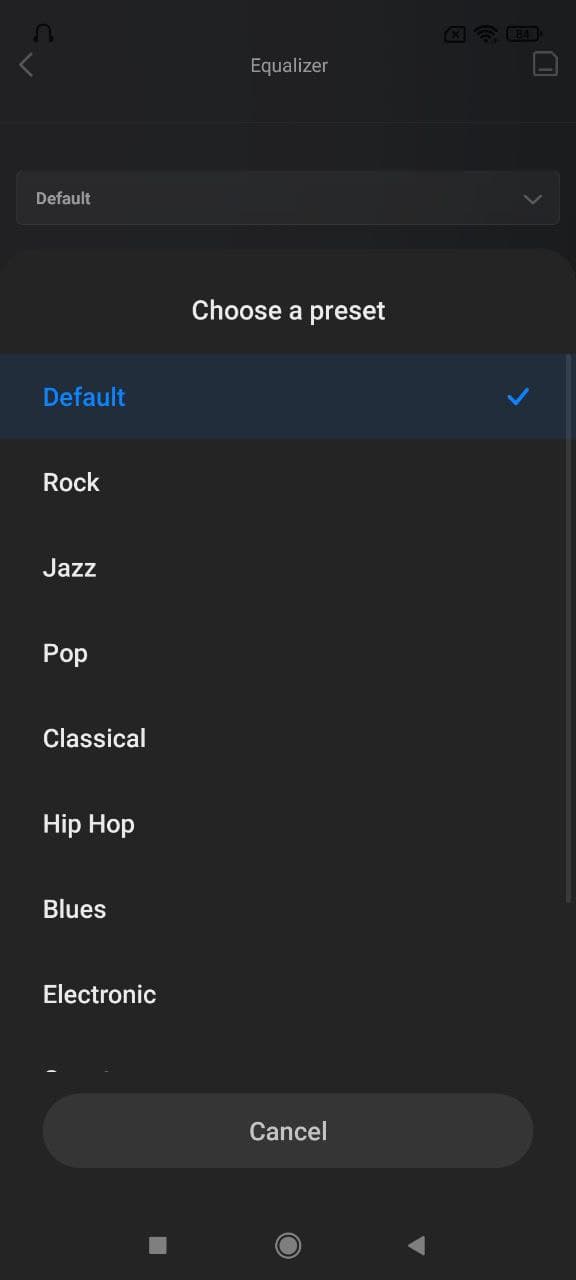
Task: Tap Android home circle button
Action: coord(288,1245)
